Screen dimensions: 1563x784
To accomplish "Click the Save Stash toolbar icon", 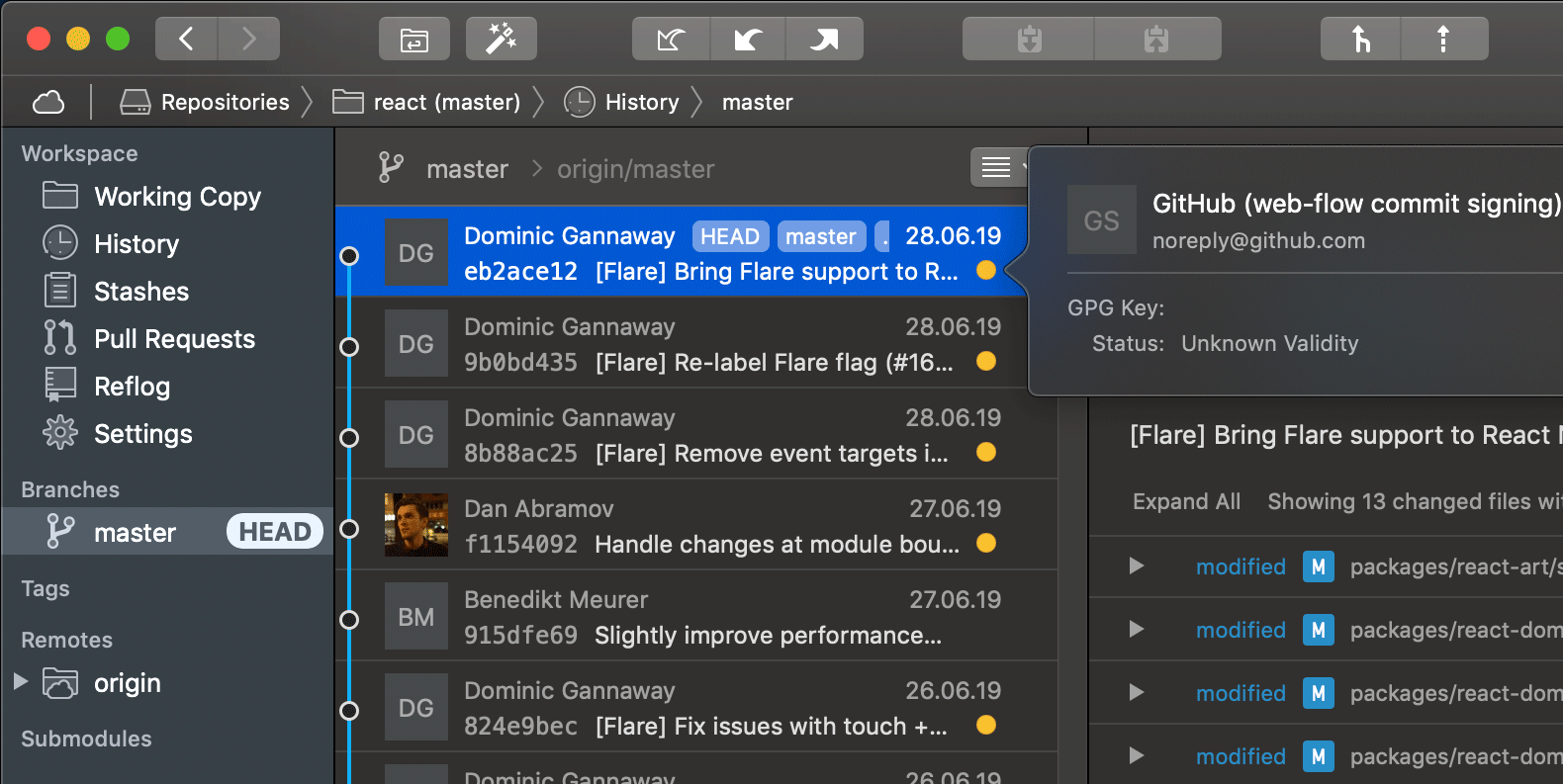I will click(1029, 40).
